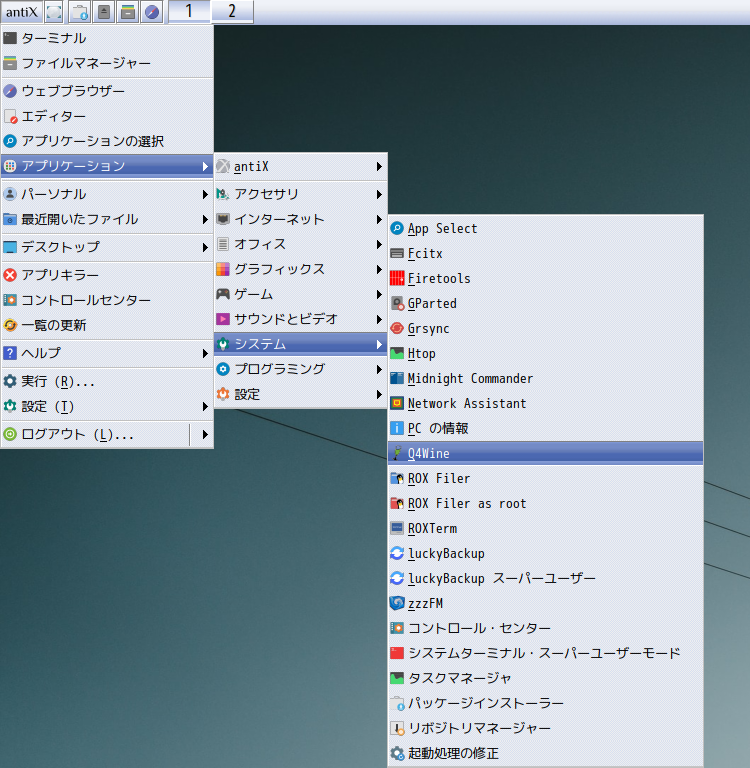This screenshot has width=750, height=768.
Task: Open the プログラミング category
Action: click(x=300, y=369)
